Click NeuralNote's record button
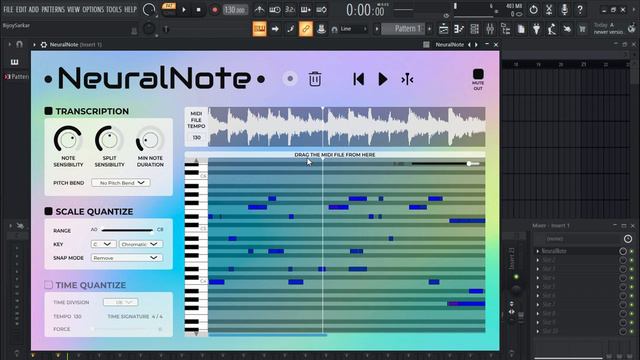 290,79
